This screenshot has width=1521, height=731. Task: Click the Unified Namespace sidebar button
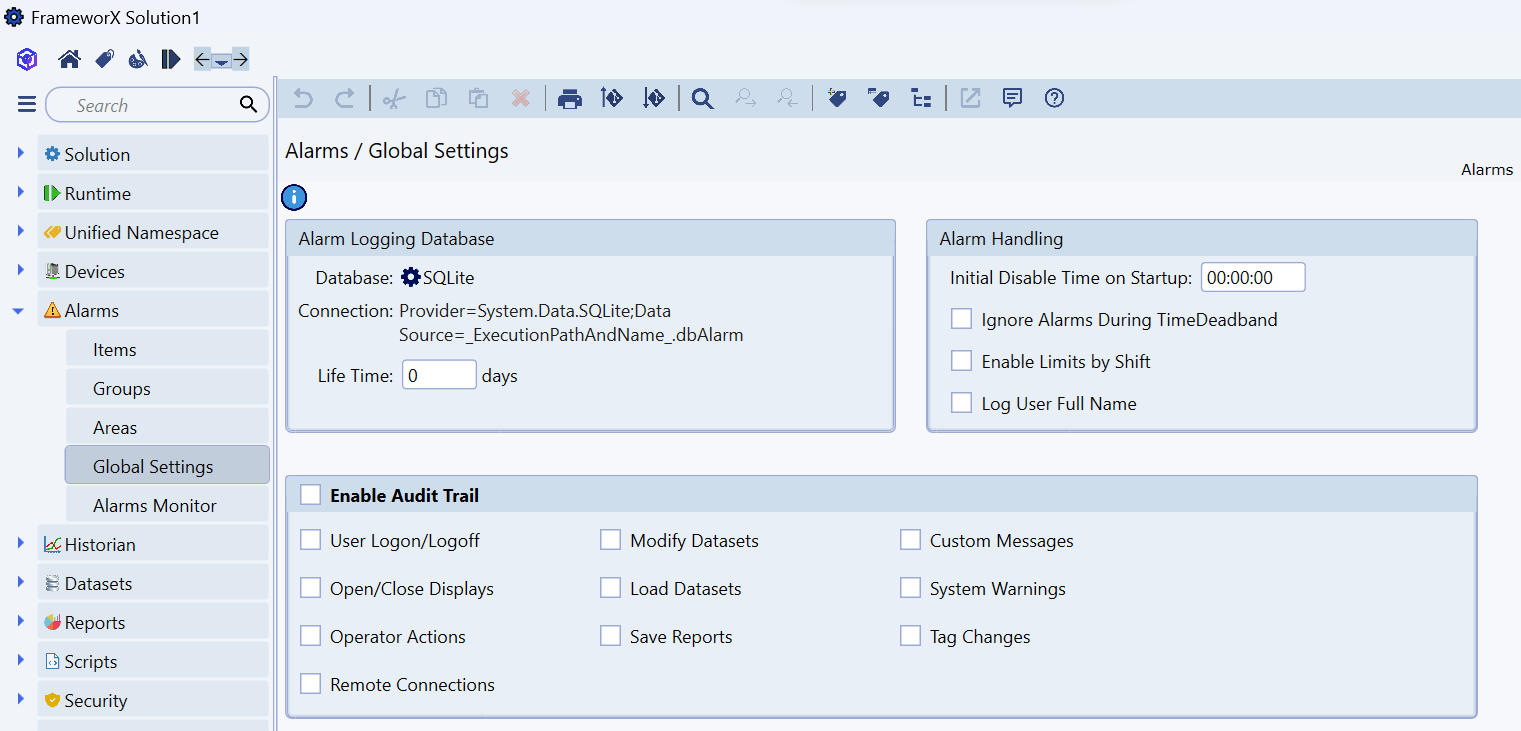[141, 233]
